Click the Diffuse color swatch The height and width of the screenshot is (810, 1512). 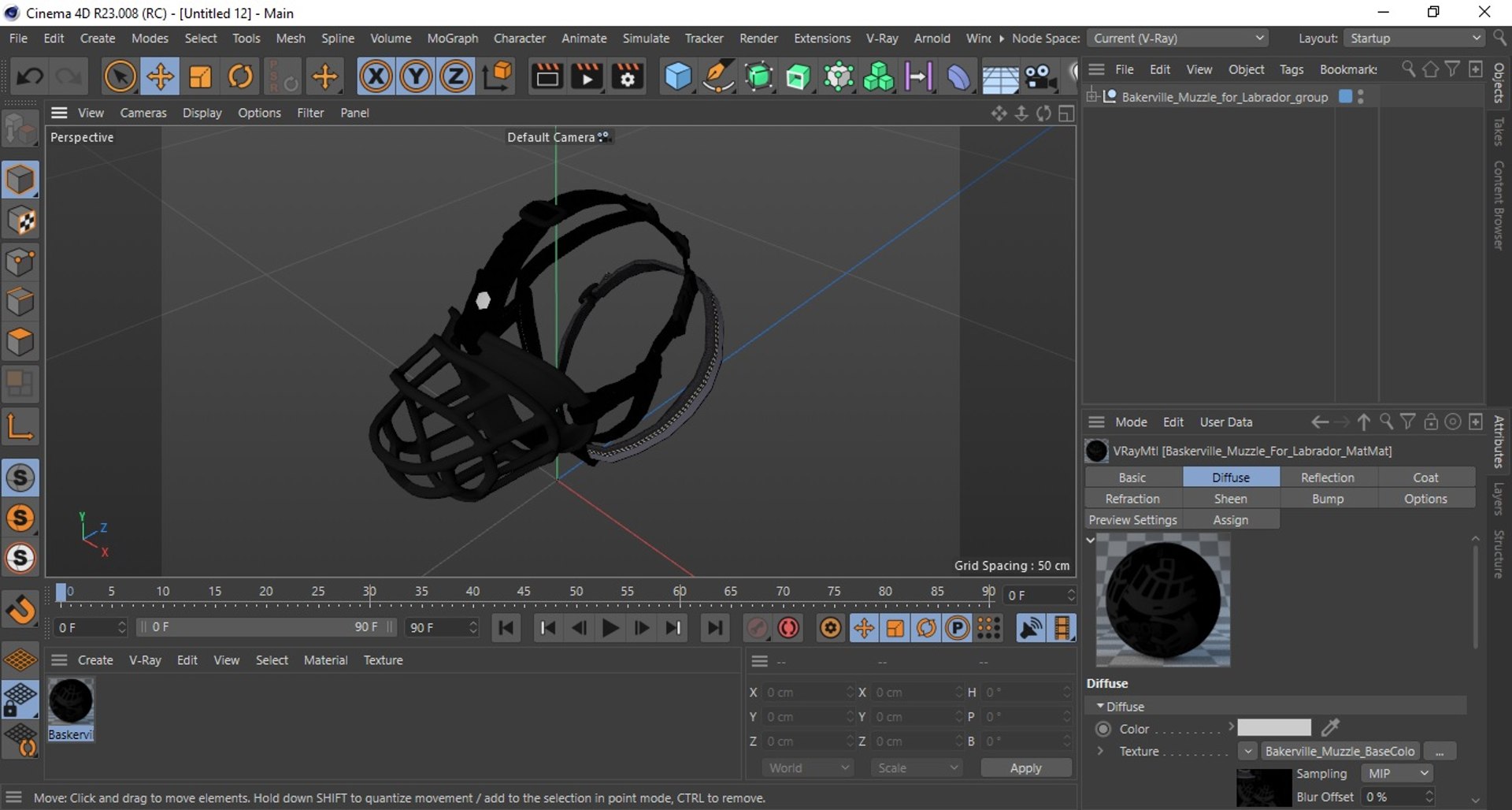tap(1273, 728)
